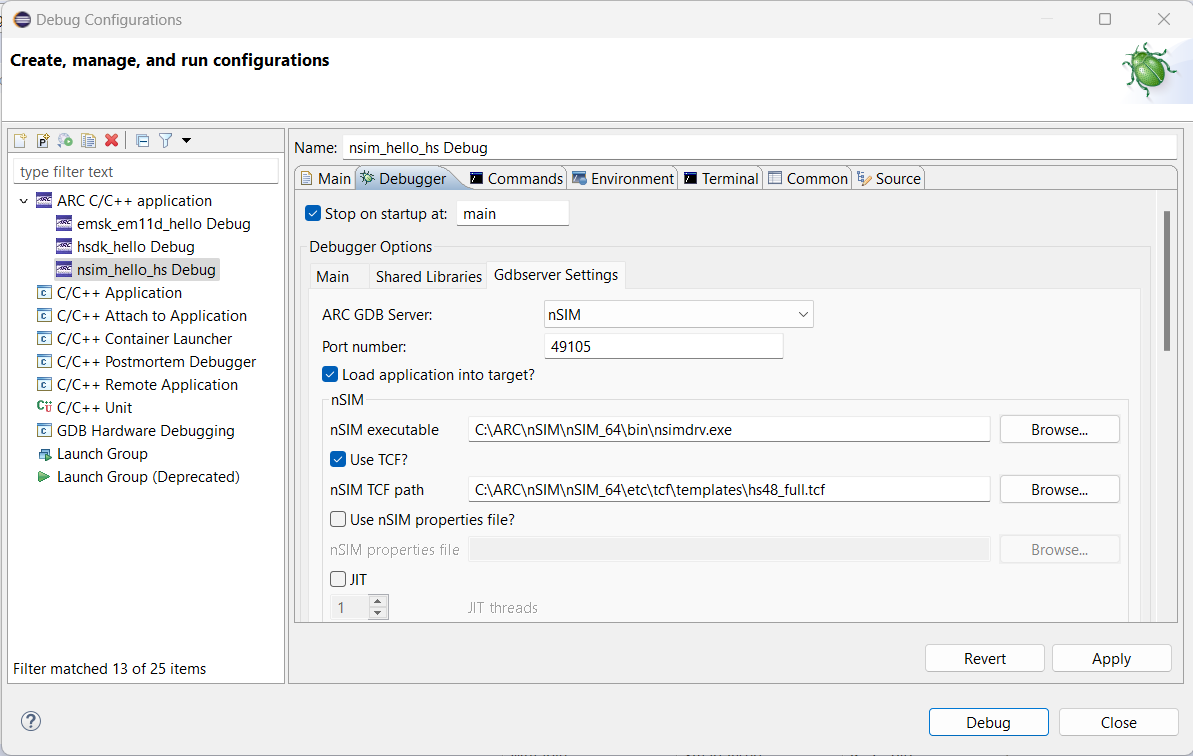Browse for the nSIM executable file
This screenshot has width=1193, height=756.
1059,429
